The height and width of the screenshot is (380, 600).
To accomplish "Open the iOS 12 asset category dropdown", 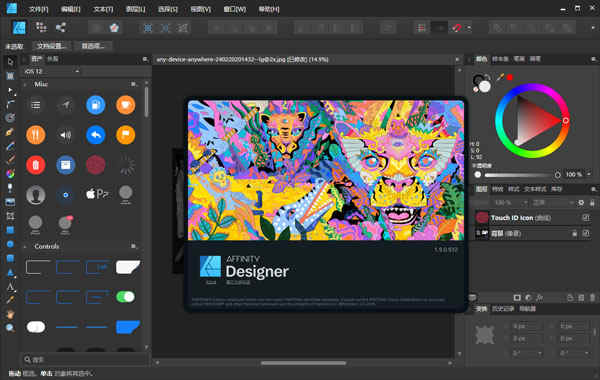I will click(x=51, y=71).
